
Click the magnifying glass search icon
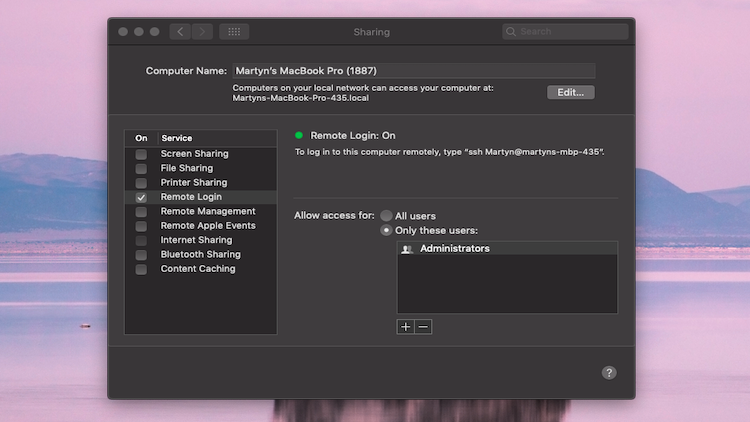(x=512, y=32)
